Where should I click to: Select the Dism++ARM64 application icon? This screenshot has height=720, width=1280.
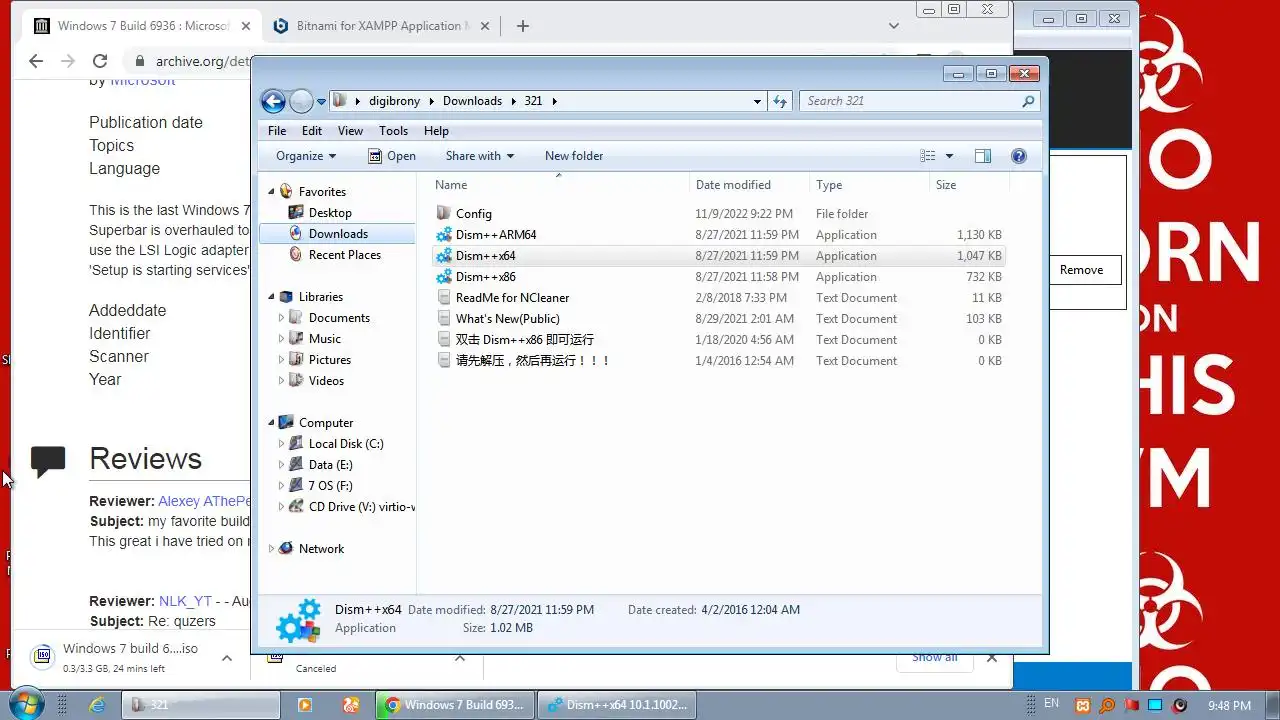coord(445,235)
